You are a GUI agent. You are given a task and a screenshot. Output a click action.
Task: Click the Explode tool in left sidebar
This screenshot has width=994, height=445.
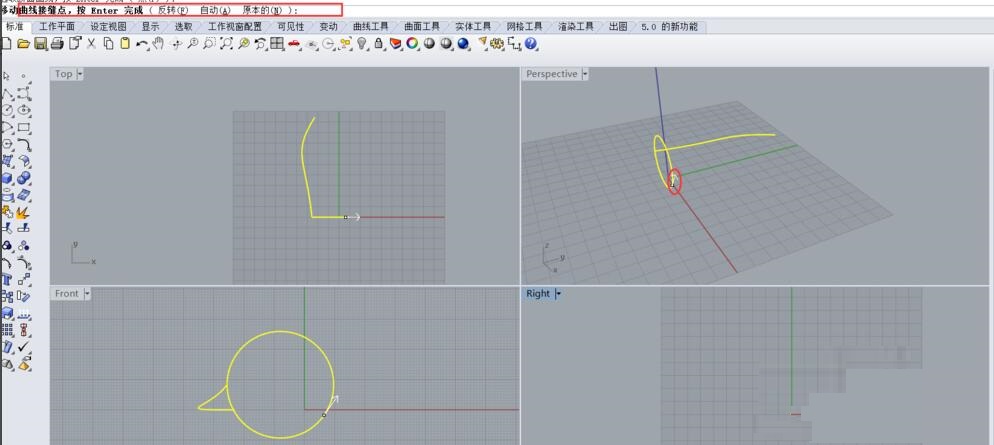23,212
